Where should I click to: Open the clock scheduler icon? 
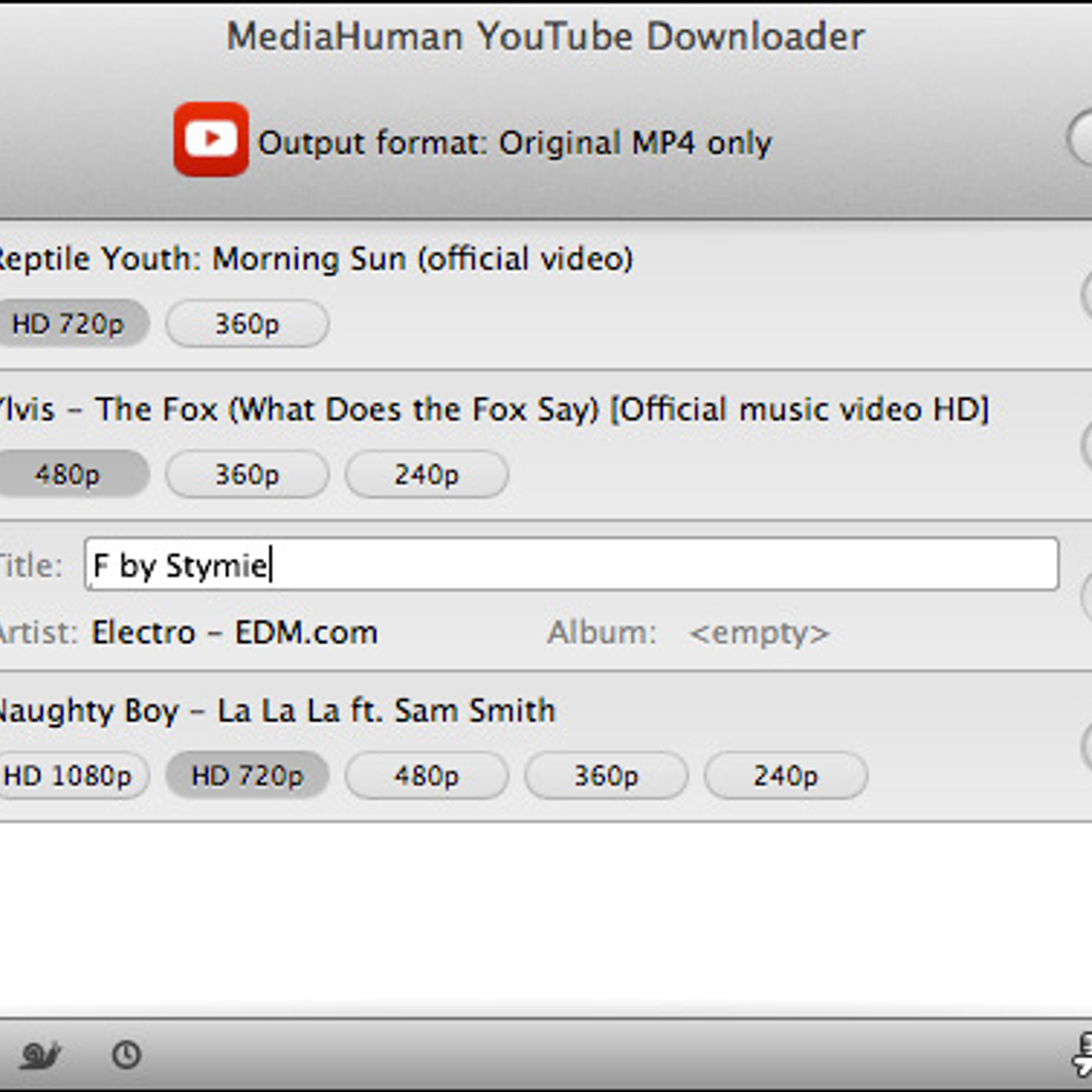pos(126,1055)
